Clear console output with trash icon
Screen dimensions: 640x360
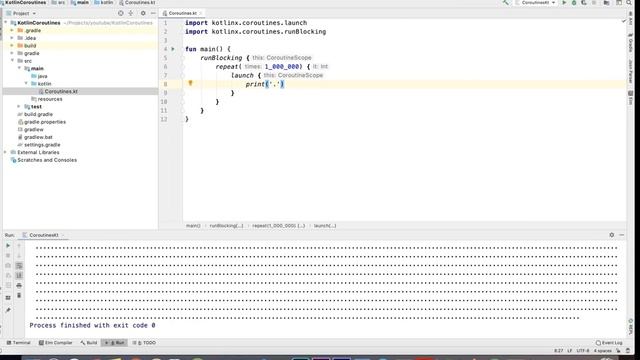(19, 296)
